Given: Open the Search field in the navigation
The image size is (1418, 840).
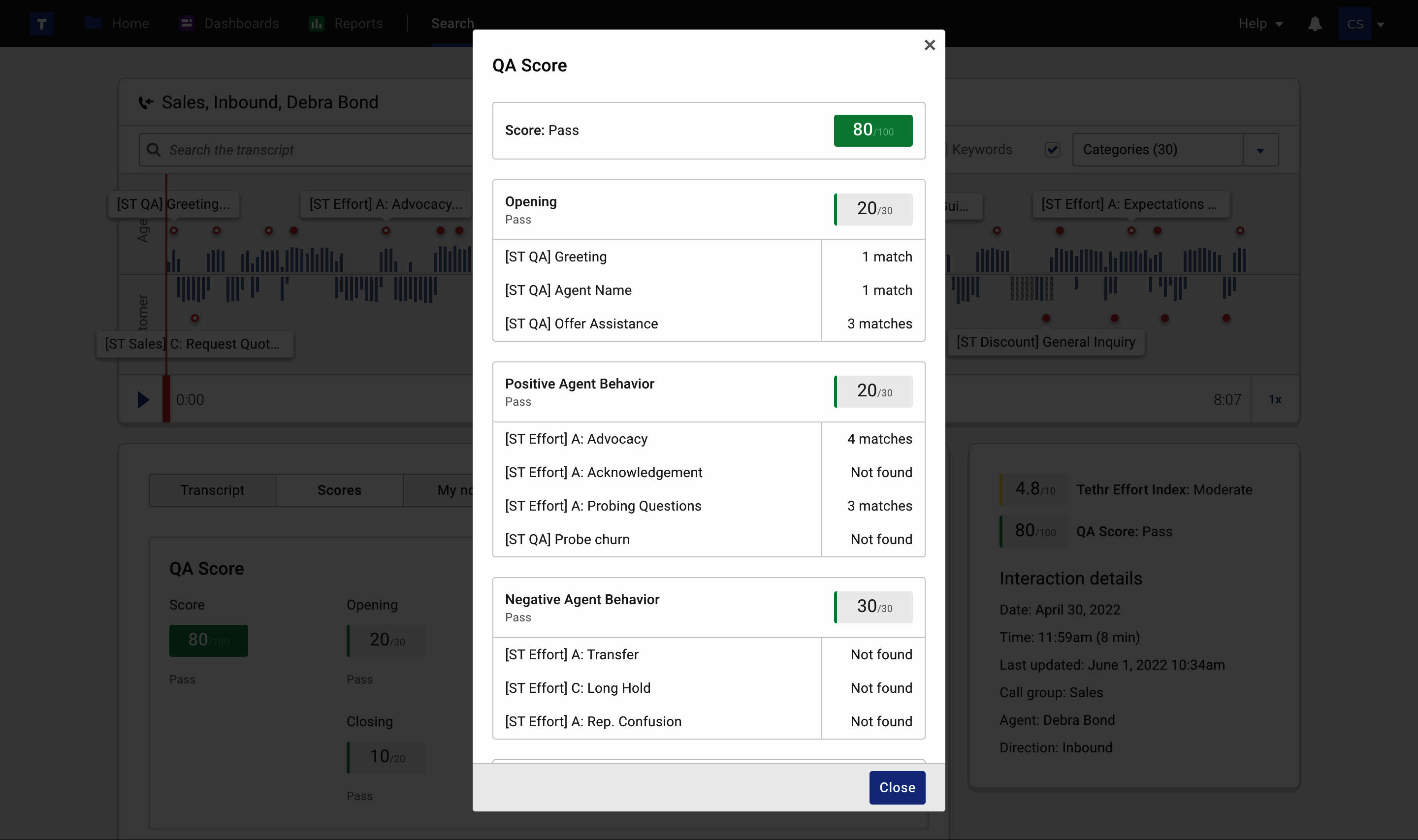Looking at the screenshot, I should click(451, 23).
